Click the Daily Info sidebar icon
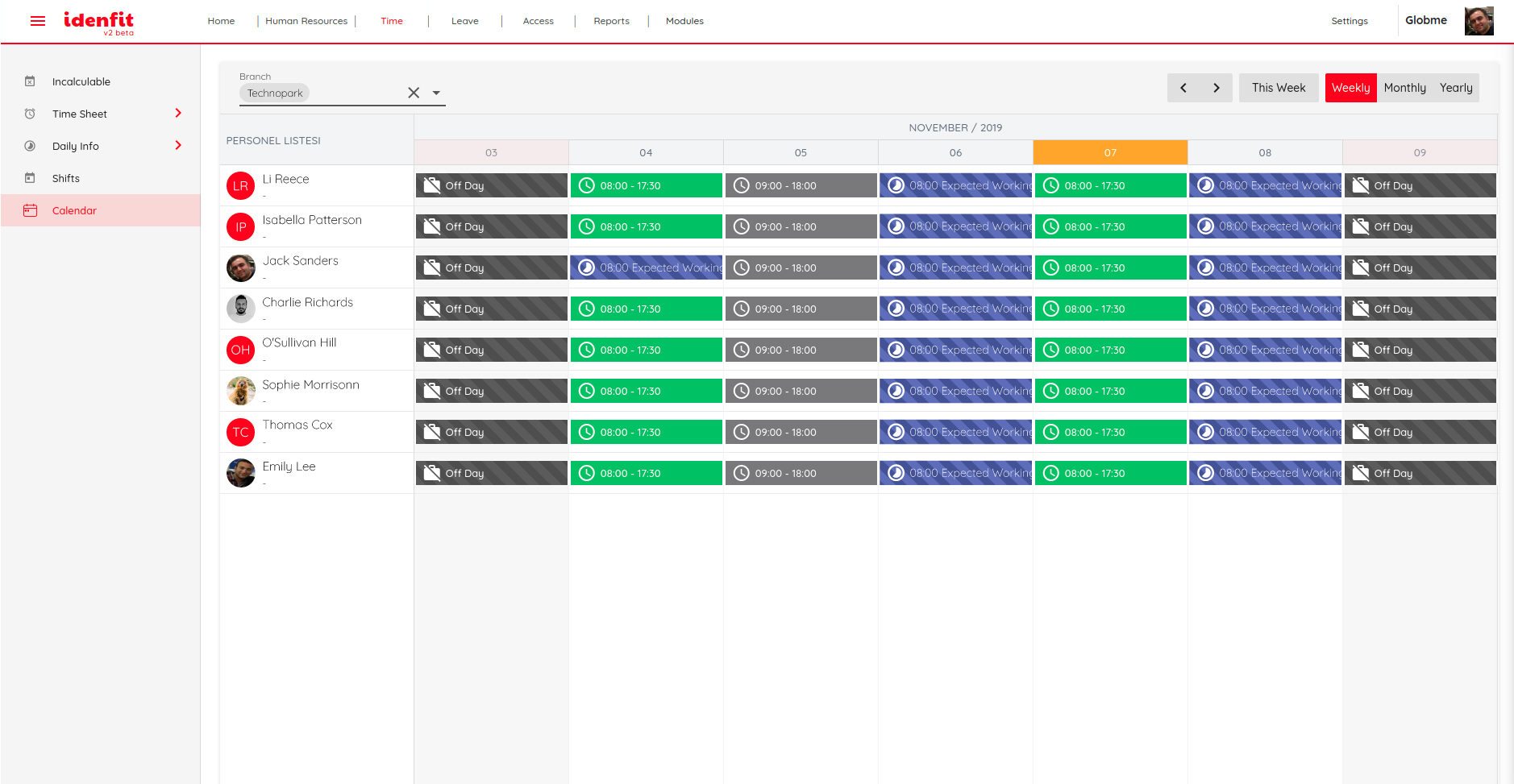The height and width of the screenshot is (784, 1514). 30,146
